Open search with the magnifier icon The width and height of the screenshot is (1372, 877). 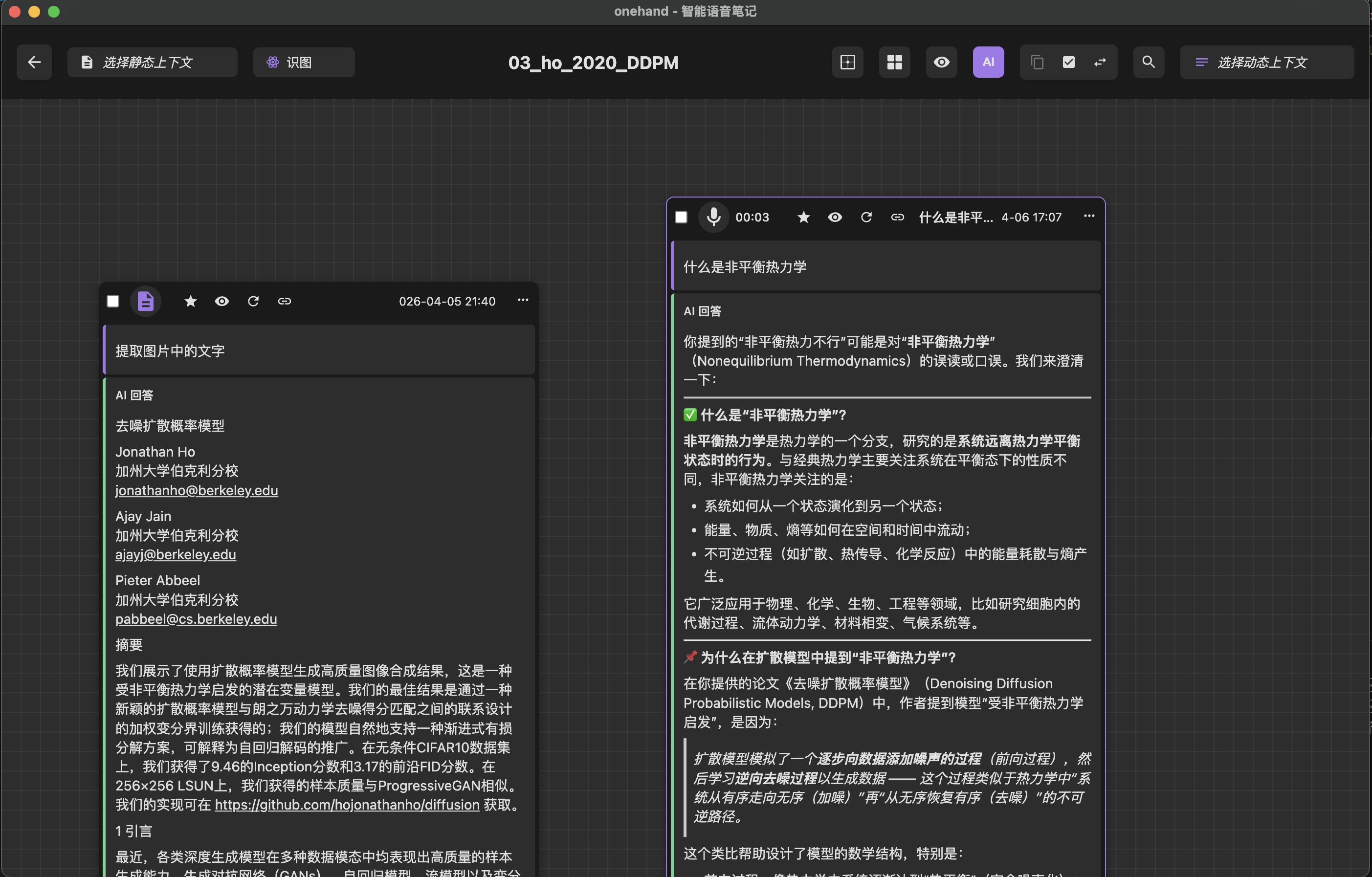click(1149, 62)
